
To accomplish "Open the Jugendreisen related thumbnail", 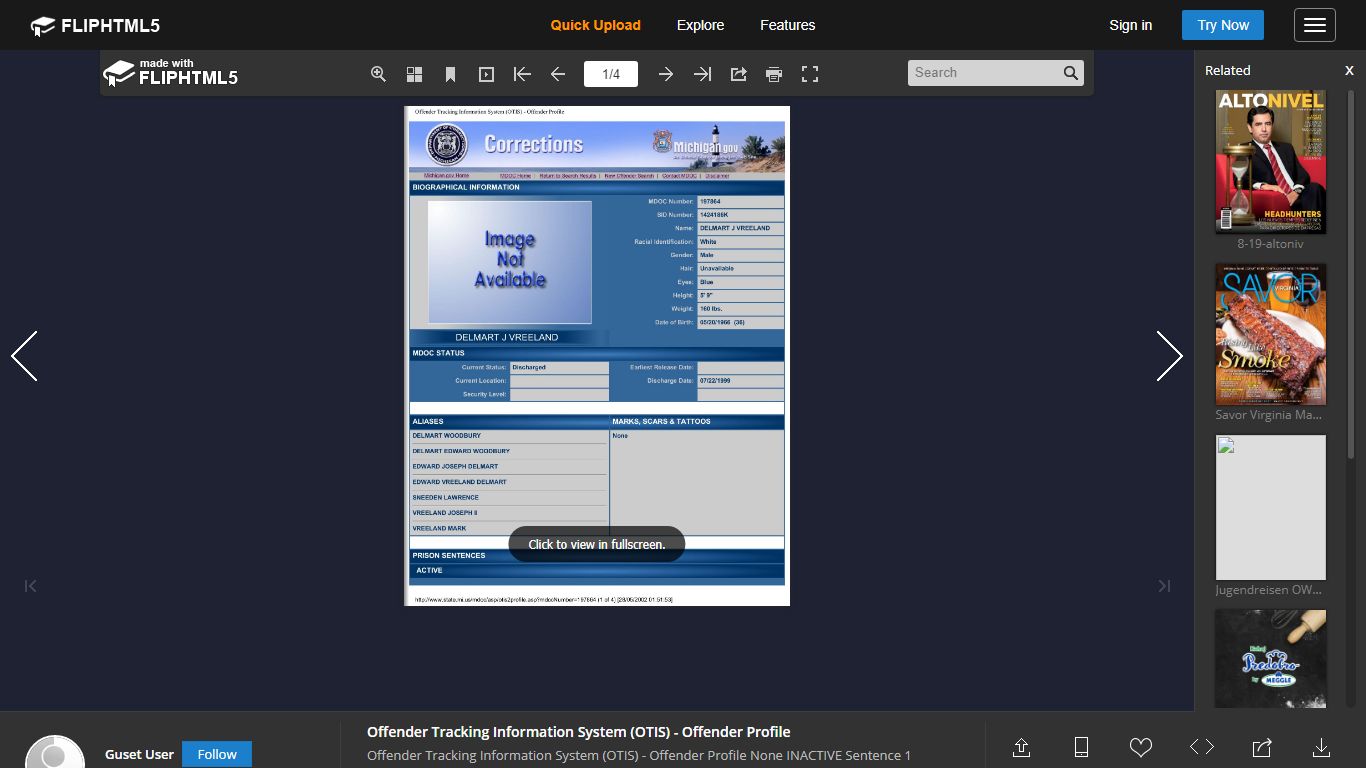I will tap(1270, 507).
